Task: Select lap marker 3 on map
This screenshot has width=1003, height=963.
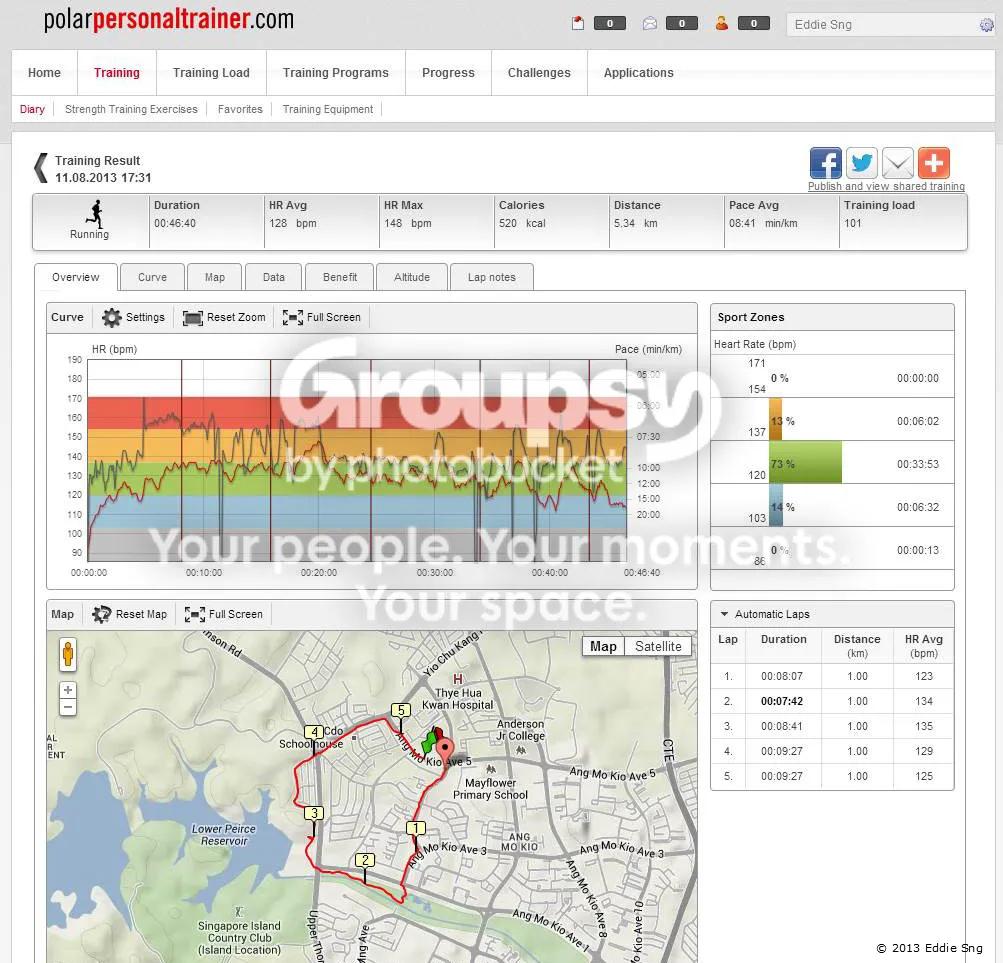Action: coord(313,813)
